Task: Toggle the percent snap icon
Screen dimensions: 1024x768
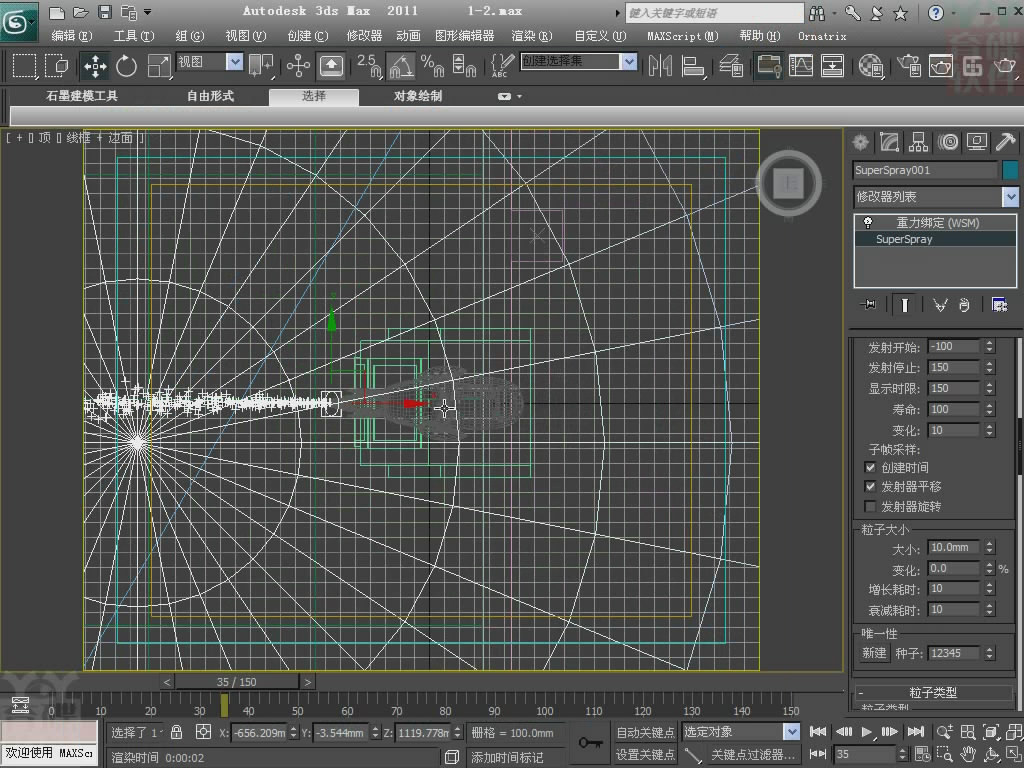Action: pos(432,66)
